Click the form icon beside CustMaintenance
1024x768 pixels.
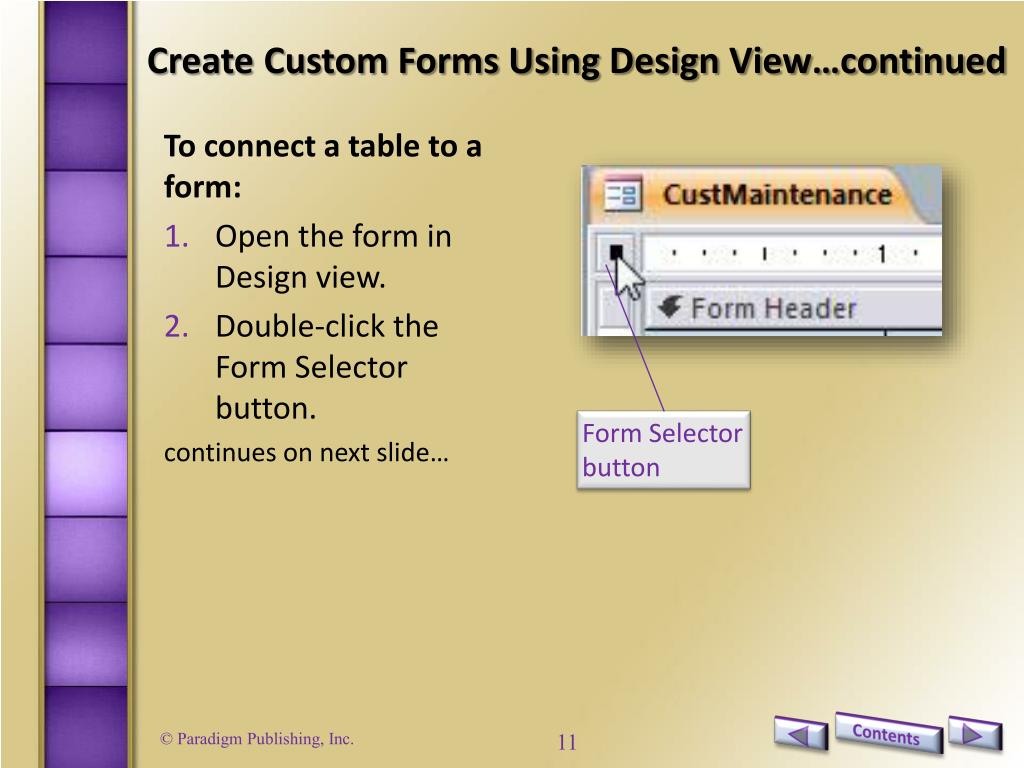(622, 195)
